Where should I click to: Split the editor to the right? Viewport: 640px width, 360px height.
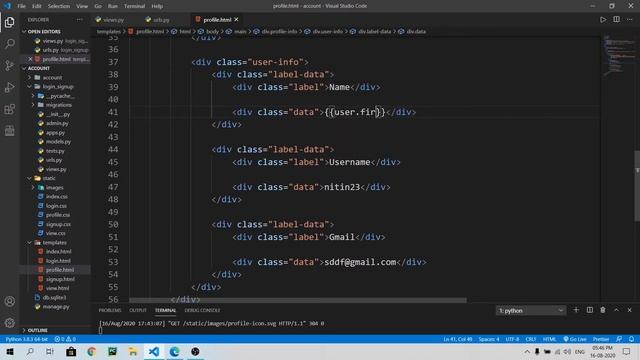(x=616, y=20)
